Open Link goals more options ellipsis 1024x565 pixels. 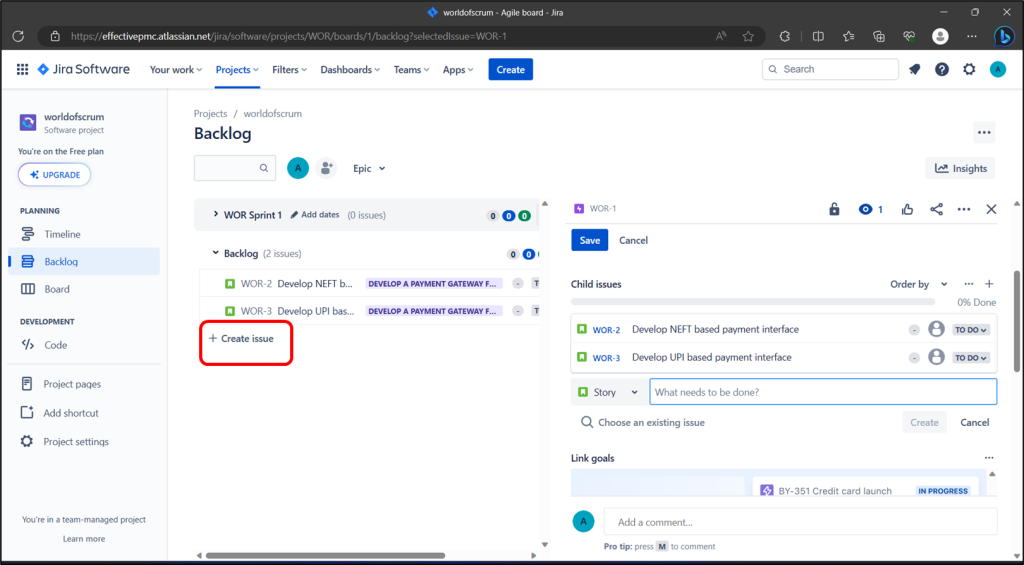[989, 458]
